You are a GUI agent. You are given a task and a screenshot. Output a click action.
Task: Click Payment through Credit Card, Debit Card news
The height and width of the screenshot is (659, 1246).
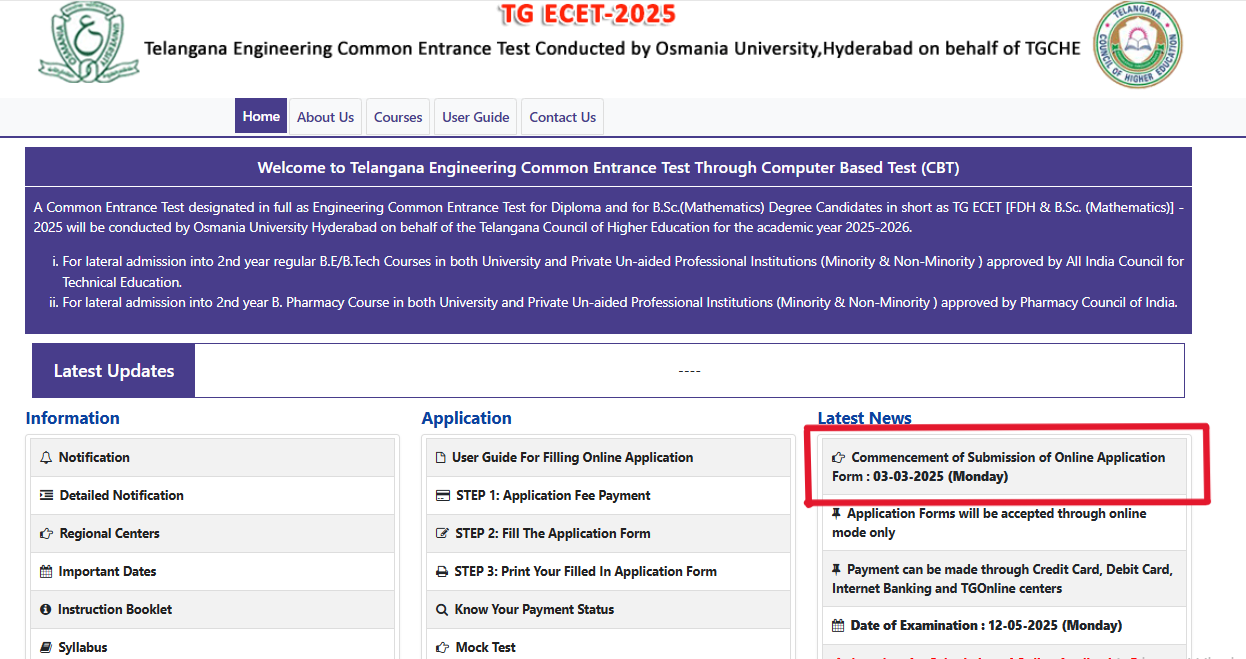pyautogui.click(x=1005, y=579)
